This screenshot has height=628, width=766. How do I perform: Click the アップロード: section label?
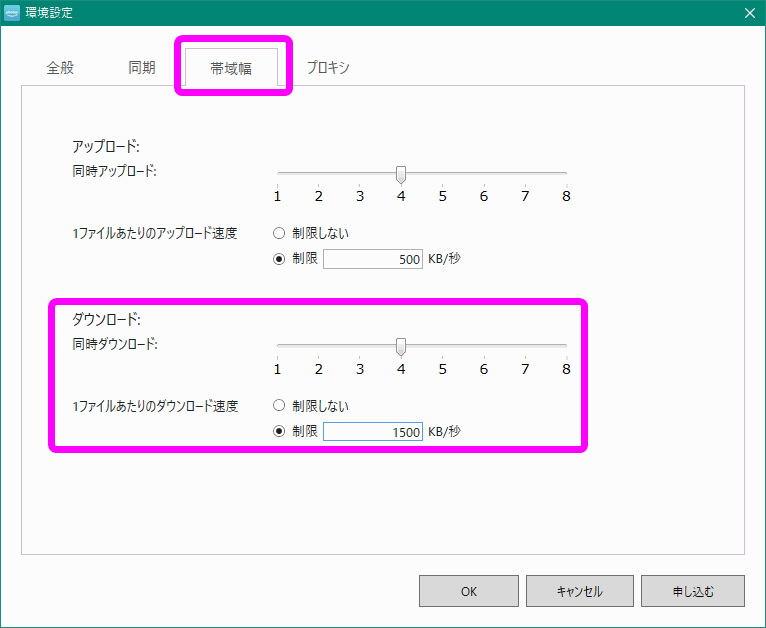coord(106,147)
